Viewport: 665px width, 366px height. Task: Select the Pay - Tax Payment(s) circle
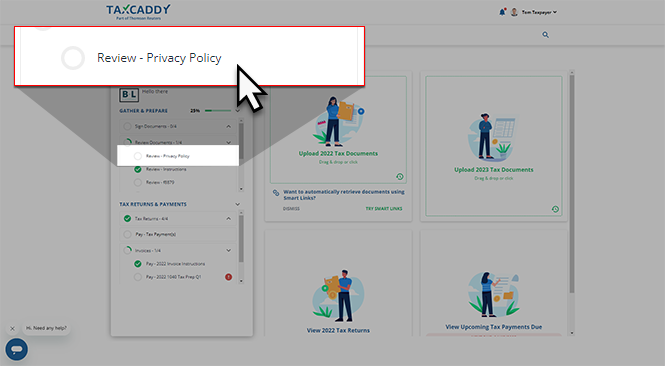pos(127,234)
